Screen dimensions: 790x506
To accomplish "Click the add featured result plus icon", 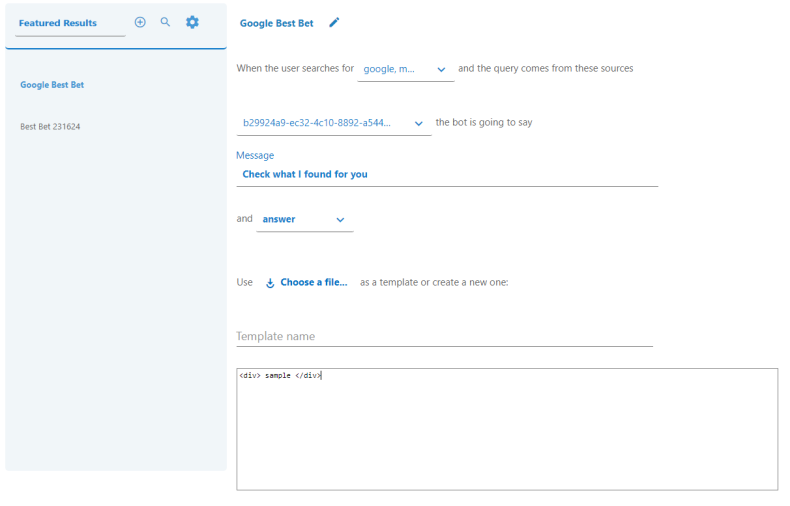I will pos(140,22).
